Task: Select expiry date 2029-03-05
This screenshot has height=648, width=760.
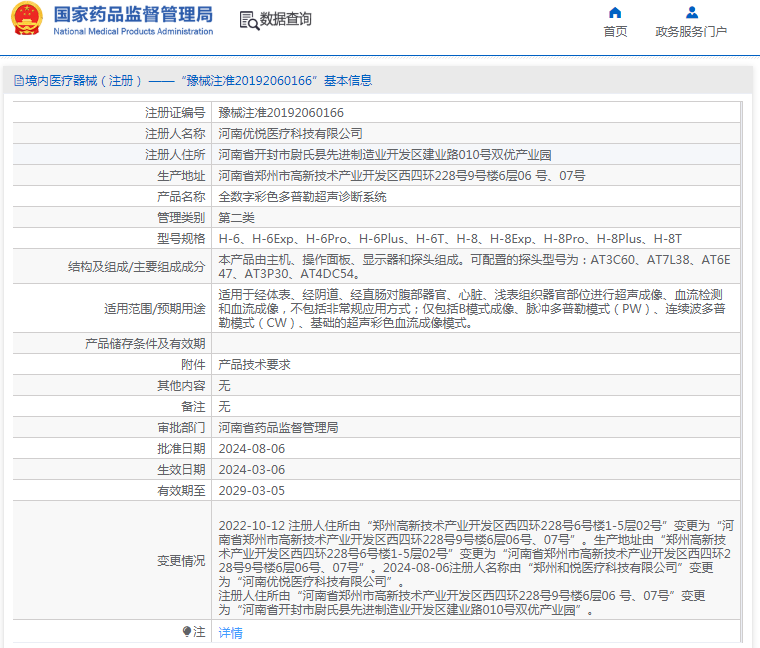Action: point(252,490)
